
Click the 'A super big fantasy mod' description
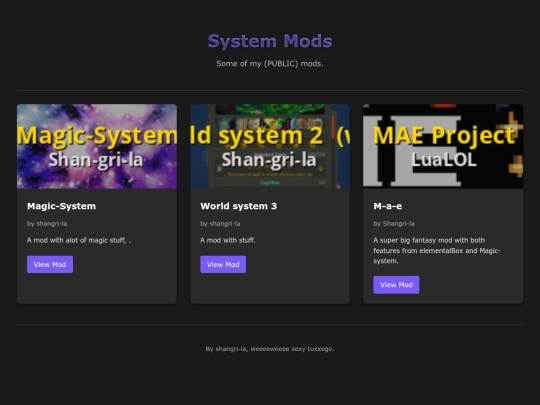tap(437, 250)
